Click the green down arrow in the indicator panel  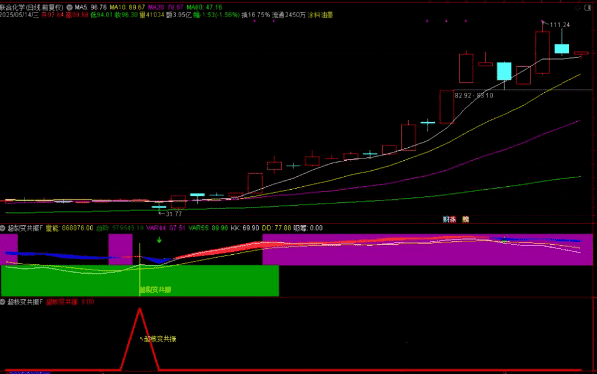click(159, 240)
